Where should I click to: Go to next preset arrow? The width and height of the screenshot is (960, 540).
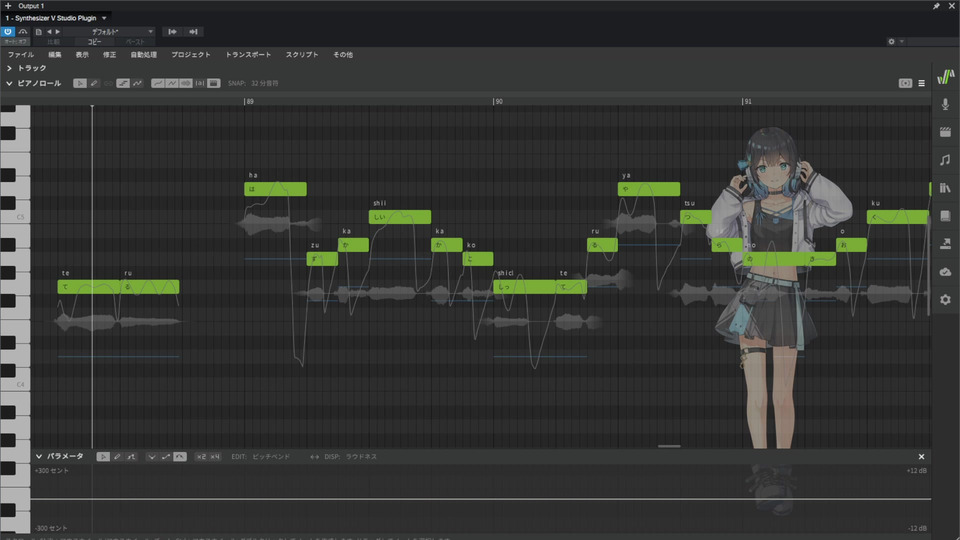click(x=58, y=31)
